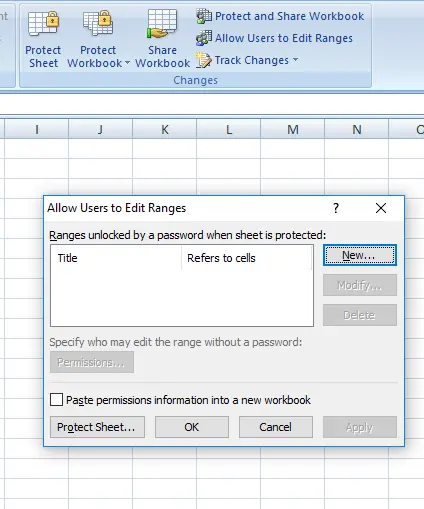Expand the Track Changes dropdown arrow
Image resolution: width=424 pixels, height=509 pixels.
point(295,60)
